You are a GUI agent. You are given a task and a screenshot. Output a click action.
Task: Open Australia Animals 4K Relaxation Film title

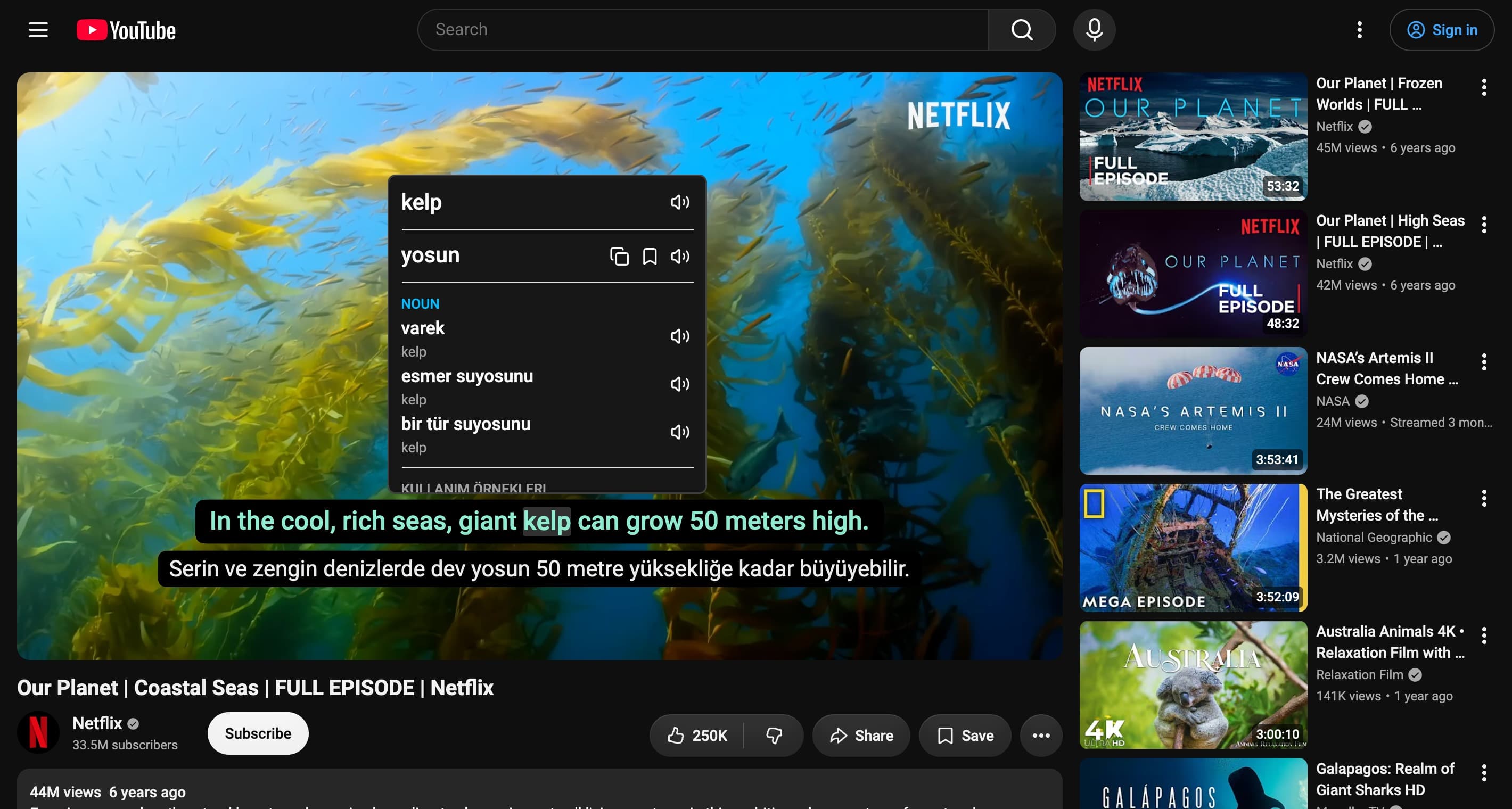(x=1391, y=642)
